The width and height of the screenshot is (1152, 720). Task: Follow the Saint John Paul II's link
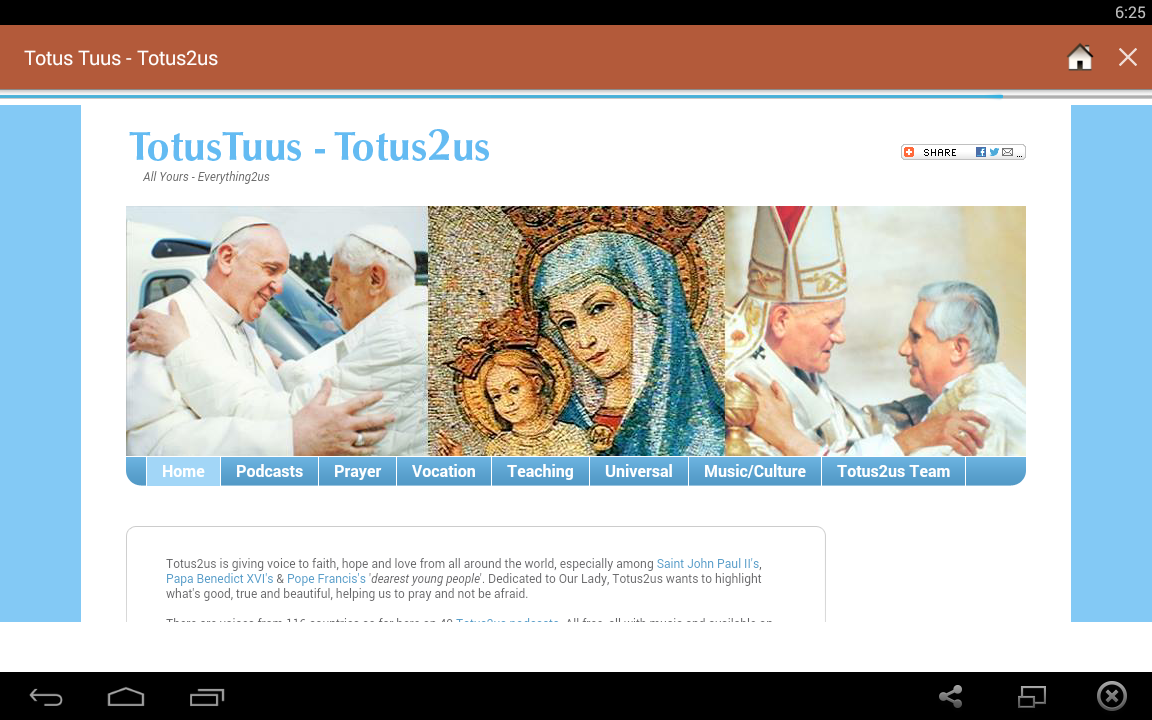pos(708,564)
